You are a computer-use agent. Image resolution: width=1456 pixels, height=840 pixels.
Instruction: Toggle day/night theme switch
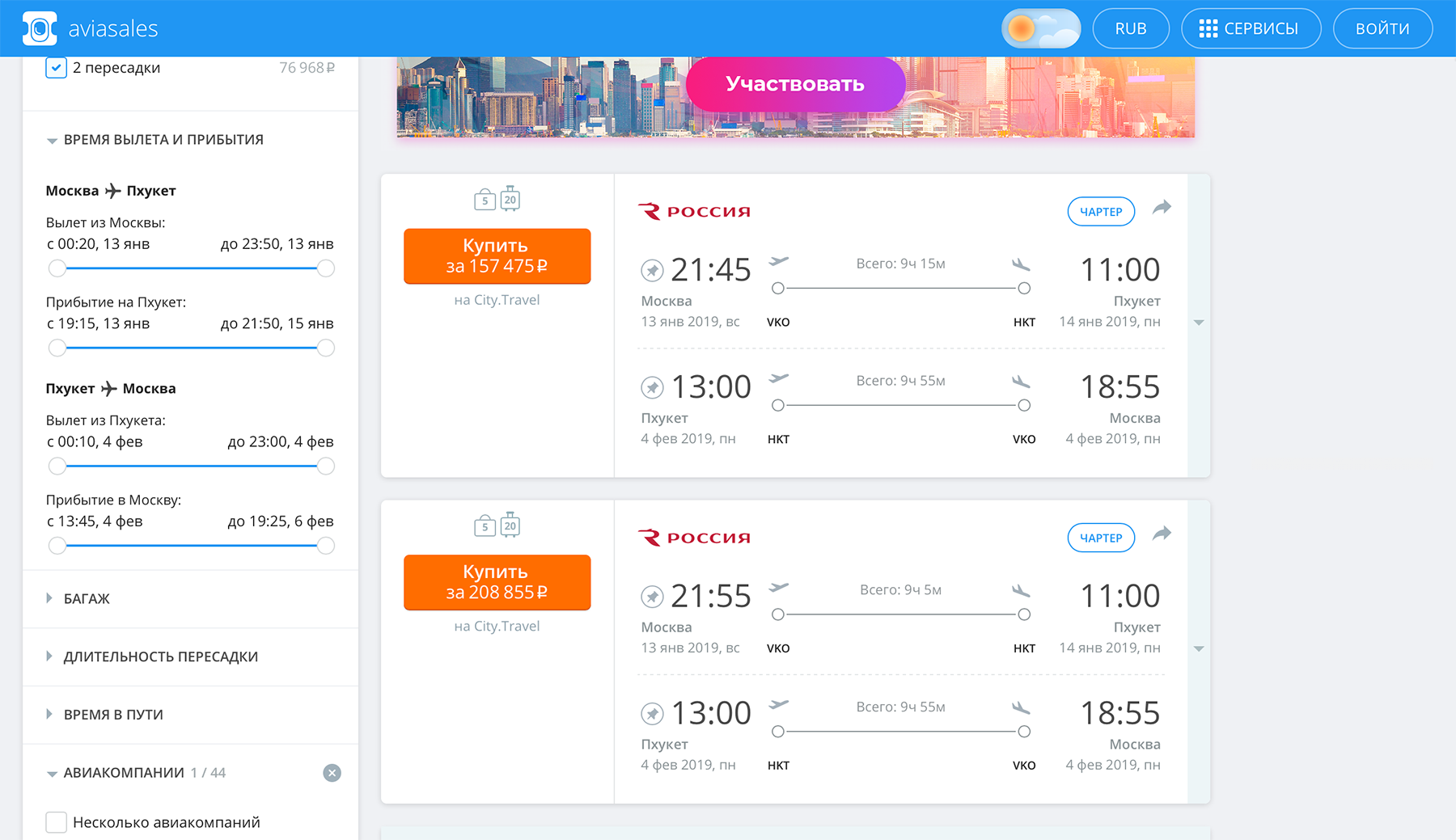[1040, 29]
